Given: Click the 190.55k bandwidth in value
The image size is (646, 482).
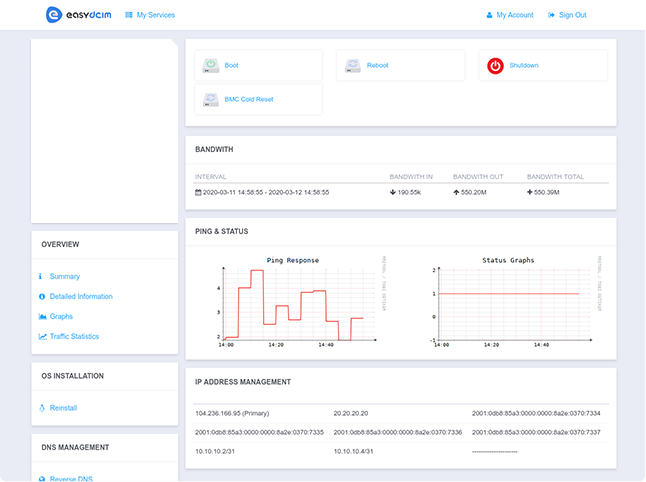Looking at the screenshot, I should click(x=409, y=192).
